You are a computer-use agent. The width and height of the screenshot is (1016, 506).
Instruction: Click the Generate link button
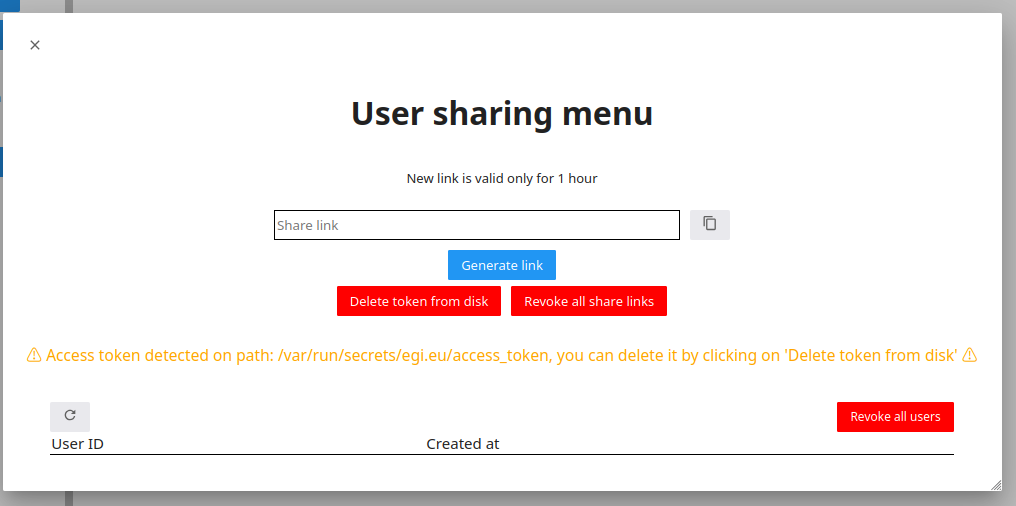(x=502, y=265)
